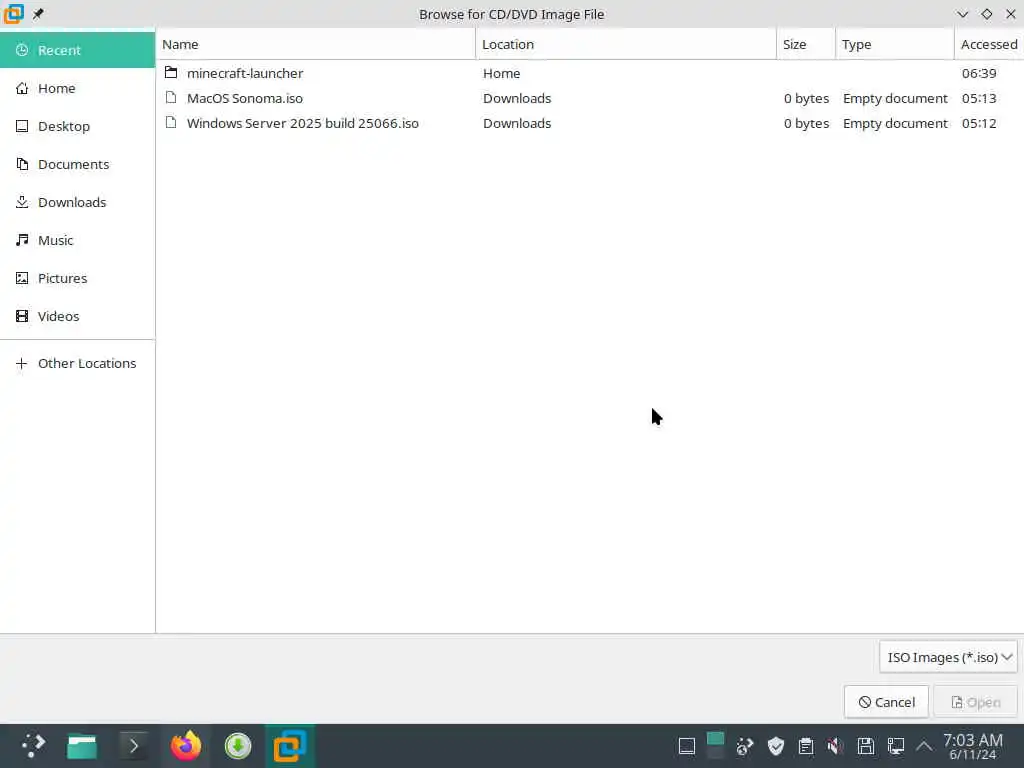The image size is (1024, 768).
Task: Click the Pictures sidebar icon
Action: tap(22, 278)
